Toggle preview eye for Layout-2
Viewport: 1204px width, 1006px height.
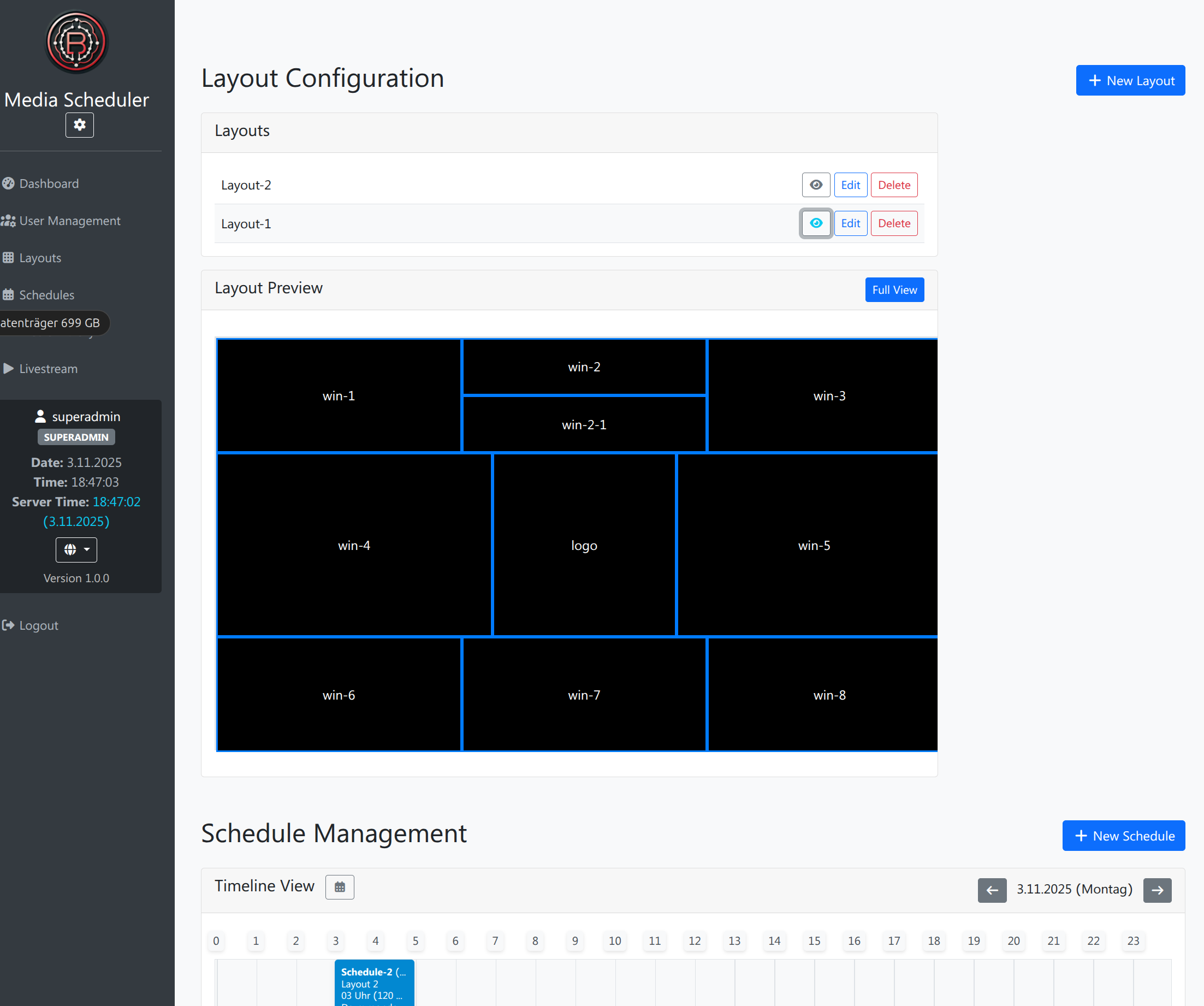(x=815, y=185)
